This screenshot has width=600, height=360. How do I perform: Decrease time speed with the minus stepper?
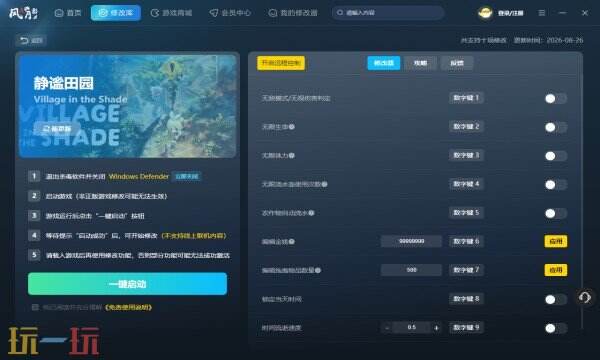click(387, 328)
